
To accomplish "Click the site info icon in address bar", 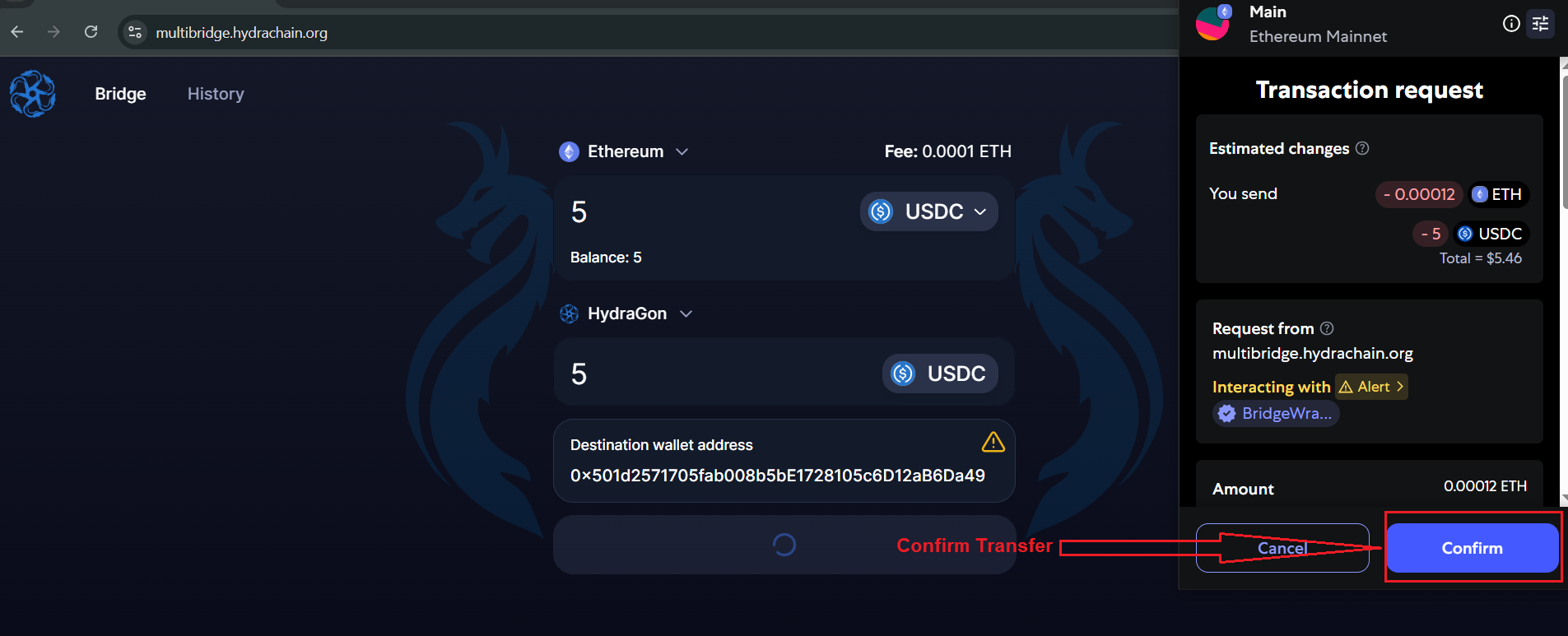I will [x=134, y=32].
